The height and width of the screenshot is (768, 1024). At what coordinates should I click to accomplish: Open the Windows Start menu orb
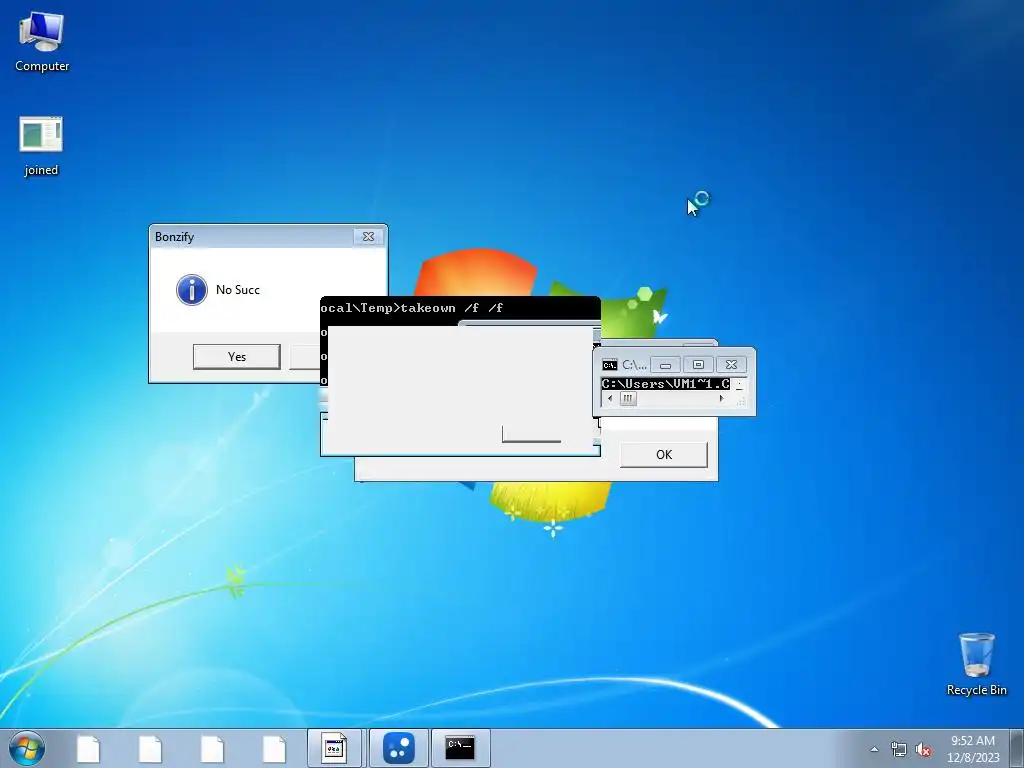click(27, 748)
